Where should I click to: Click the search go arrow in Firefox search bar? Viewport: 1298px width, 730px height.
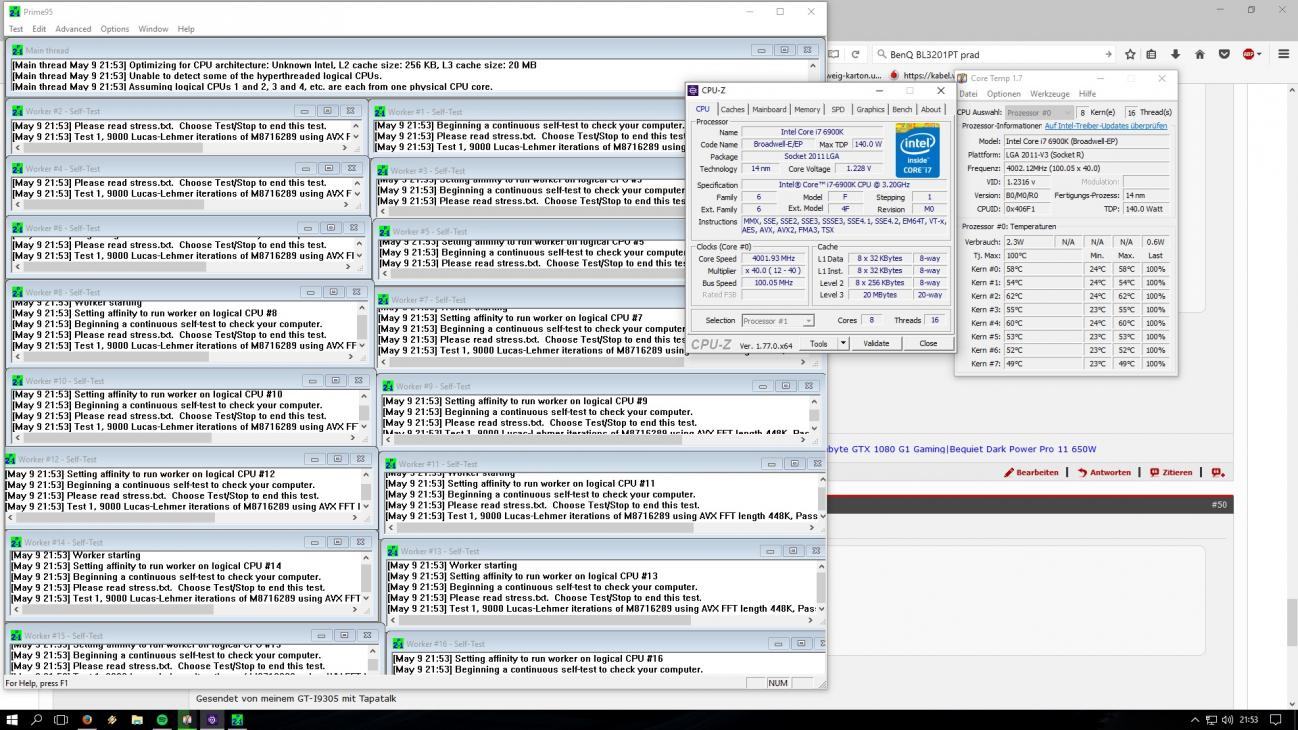click(x=1107, y=55)
